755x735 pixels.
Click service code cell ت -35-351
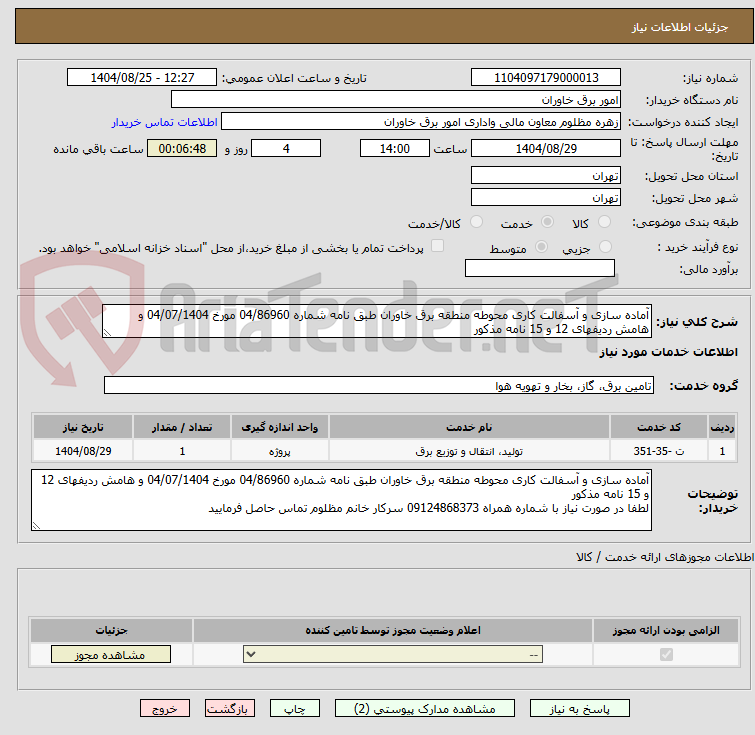659,451
